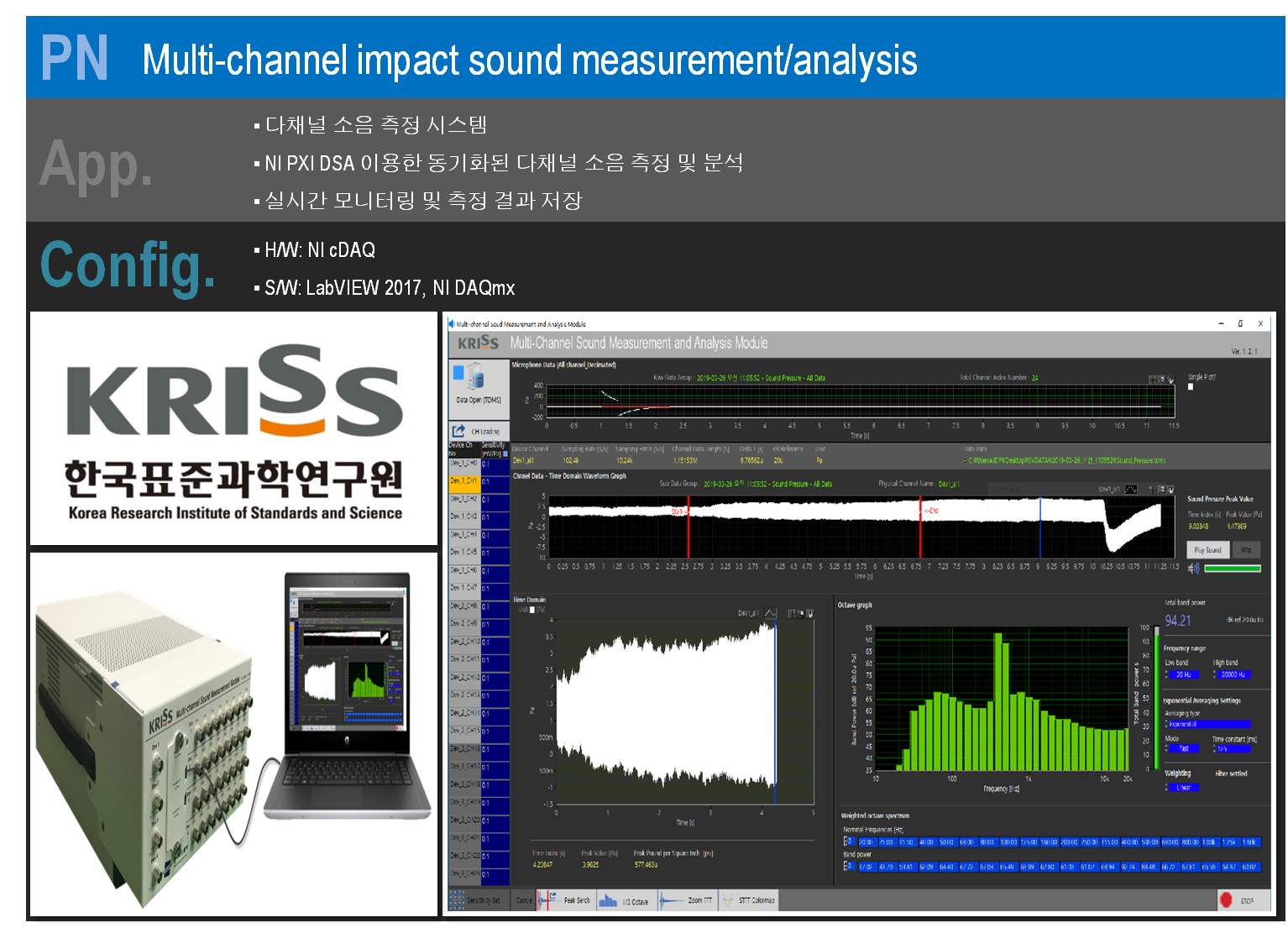Toggle the Single Plot? checkbox
The height and width of the screenshot is (928, 1288).
(1191, 387)
